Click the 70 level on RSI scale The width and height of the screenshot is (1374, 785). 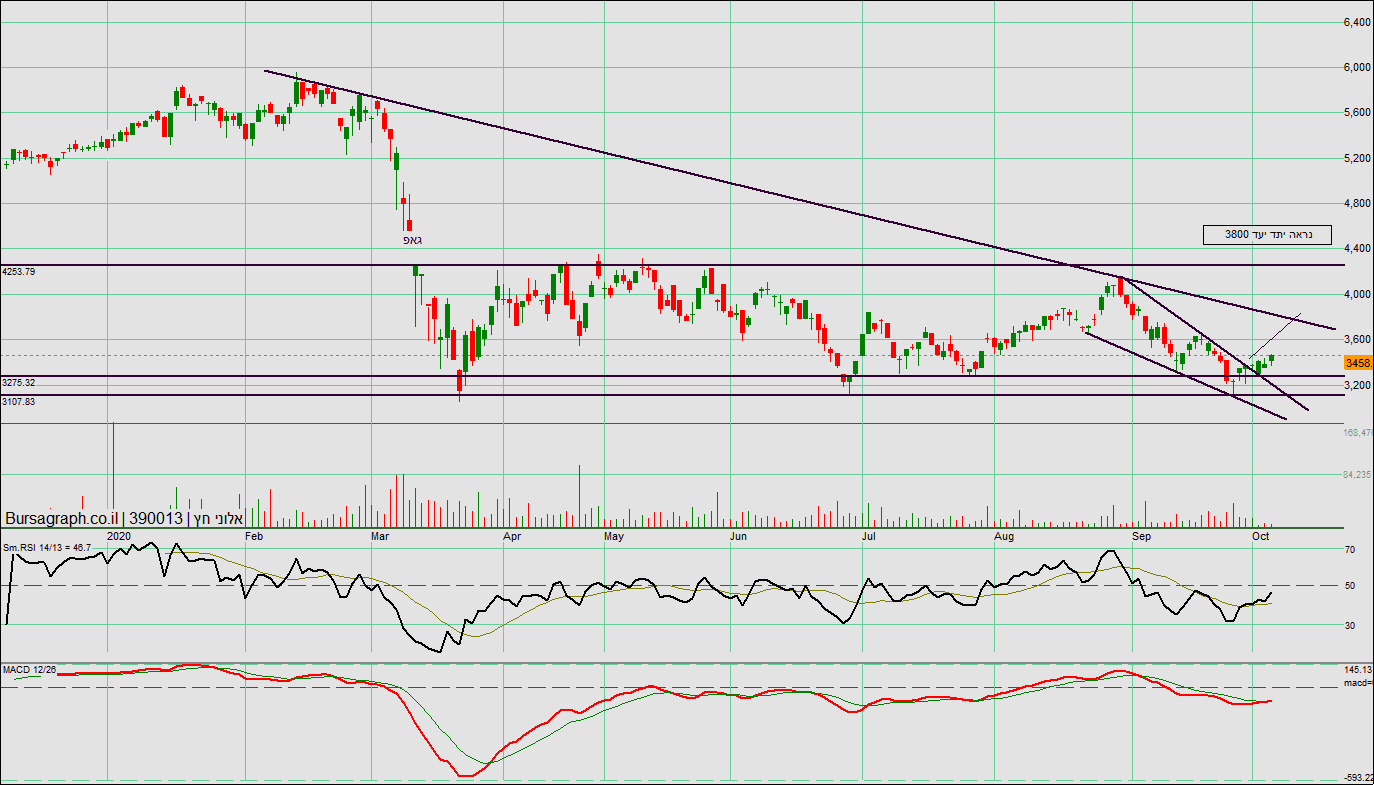tap(1350, 550)
